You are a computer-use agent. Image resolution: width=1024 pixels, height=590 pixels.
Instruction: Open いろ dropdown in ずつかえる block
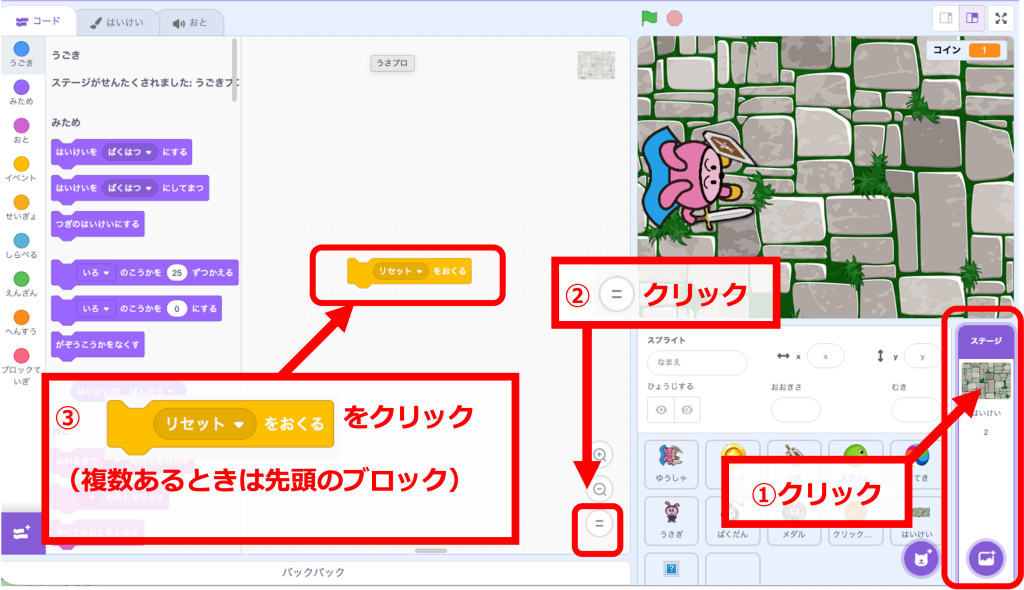tap(95, 272)
